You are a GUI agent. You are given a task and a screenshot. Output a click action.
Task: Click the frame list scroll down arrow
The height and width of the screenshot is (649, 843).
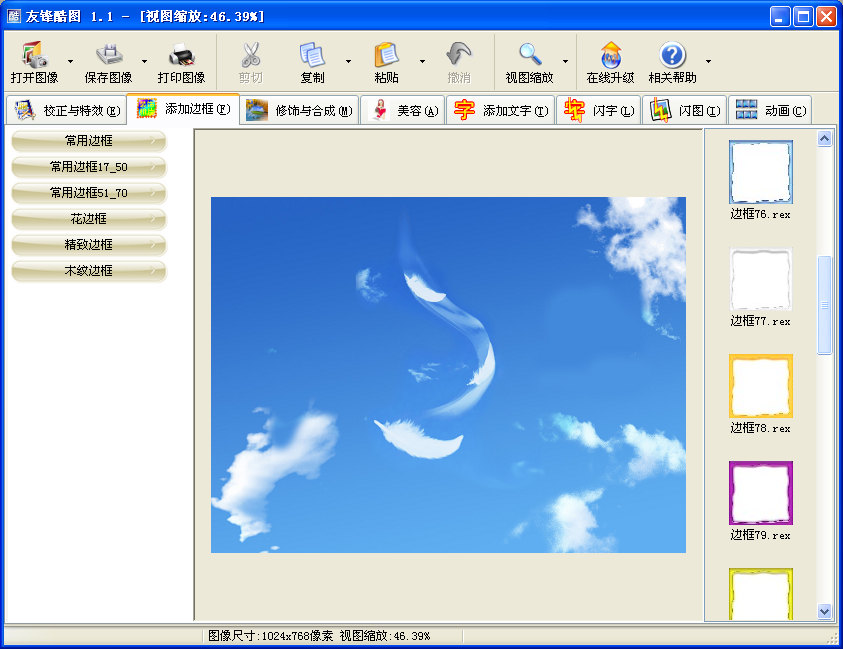[825, 611]
